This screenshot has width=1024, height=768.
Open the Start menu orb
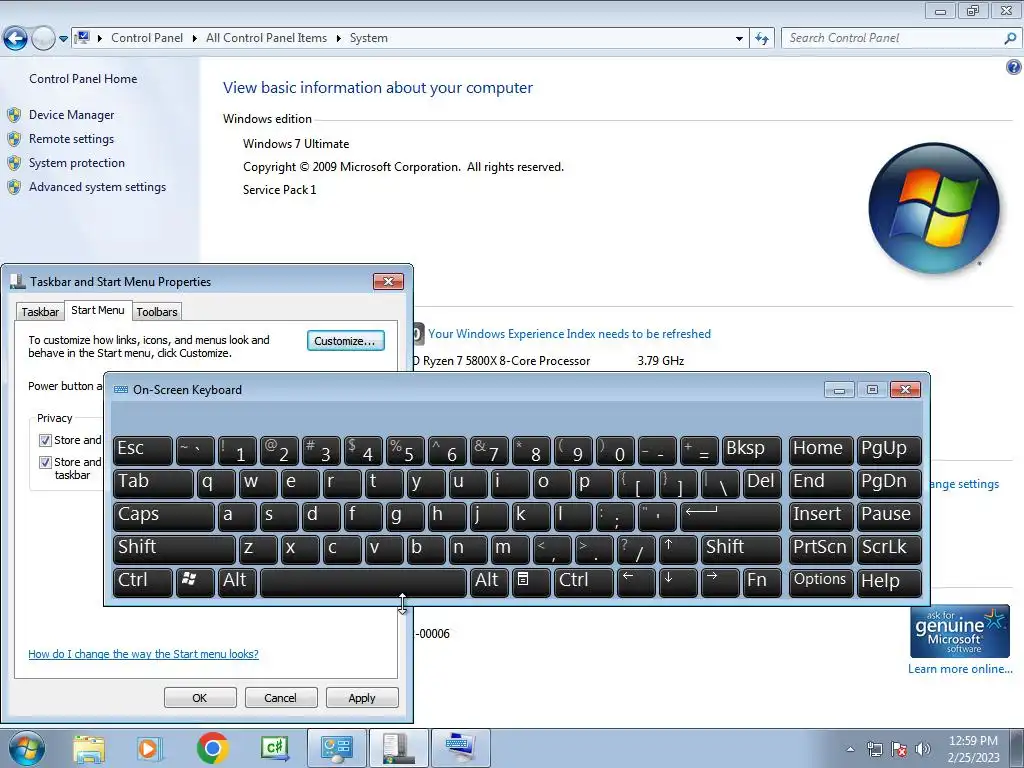point(26,748)
